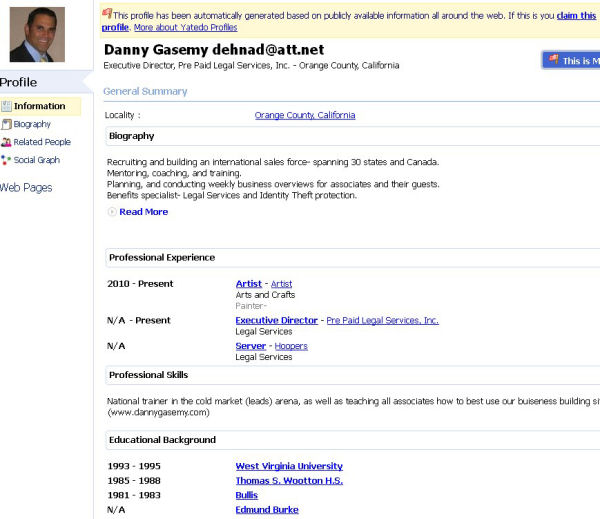Screen dimensions: 600x519
Task: Click the General Summary heading
Action: tap(145, 91)
